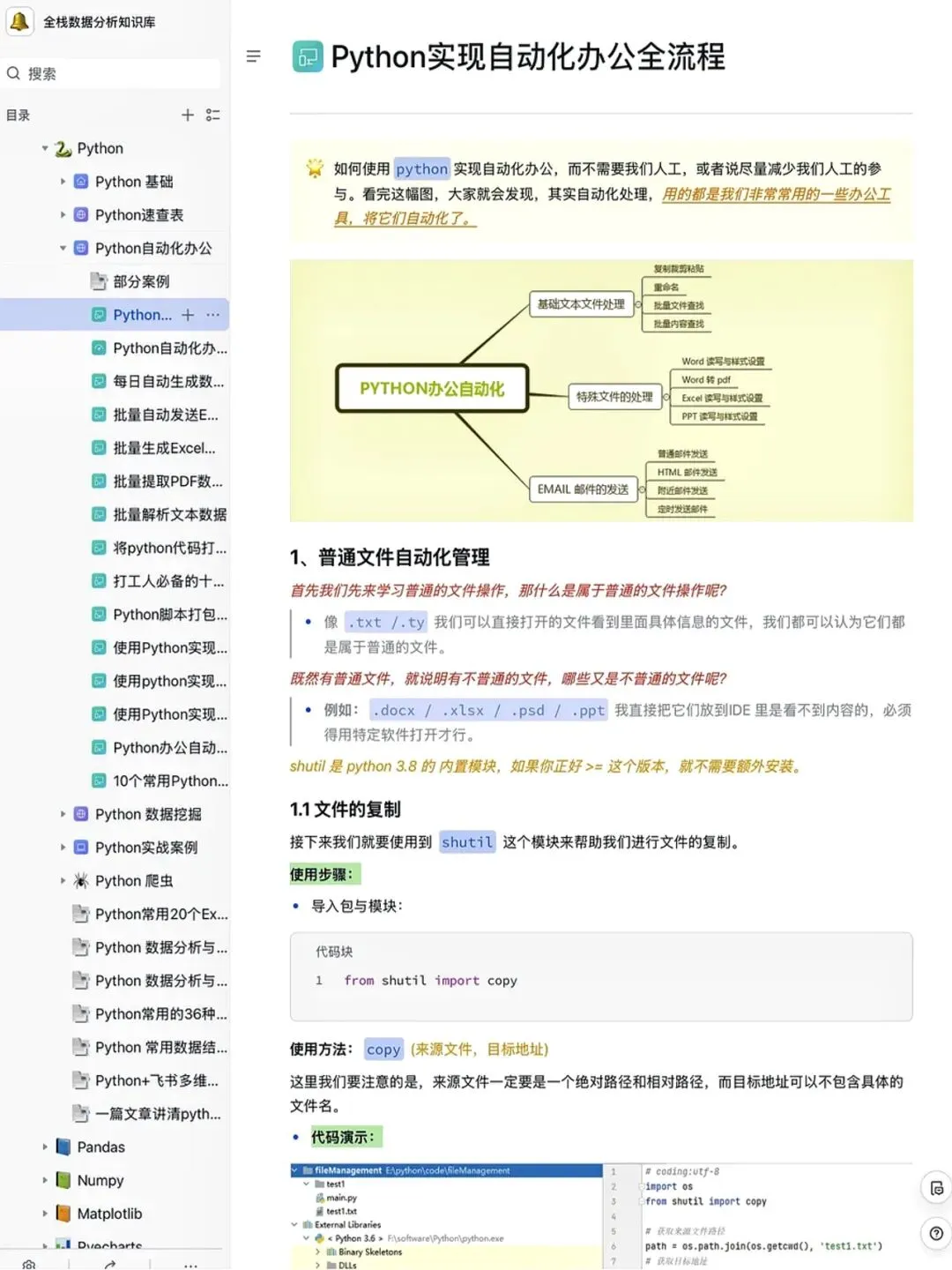Screen dimensions: 952x1270
Task: Click the code block line 'from shutil import copy'
Action: (x=430, y=981)
